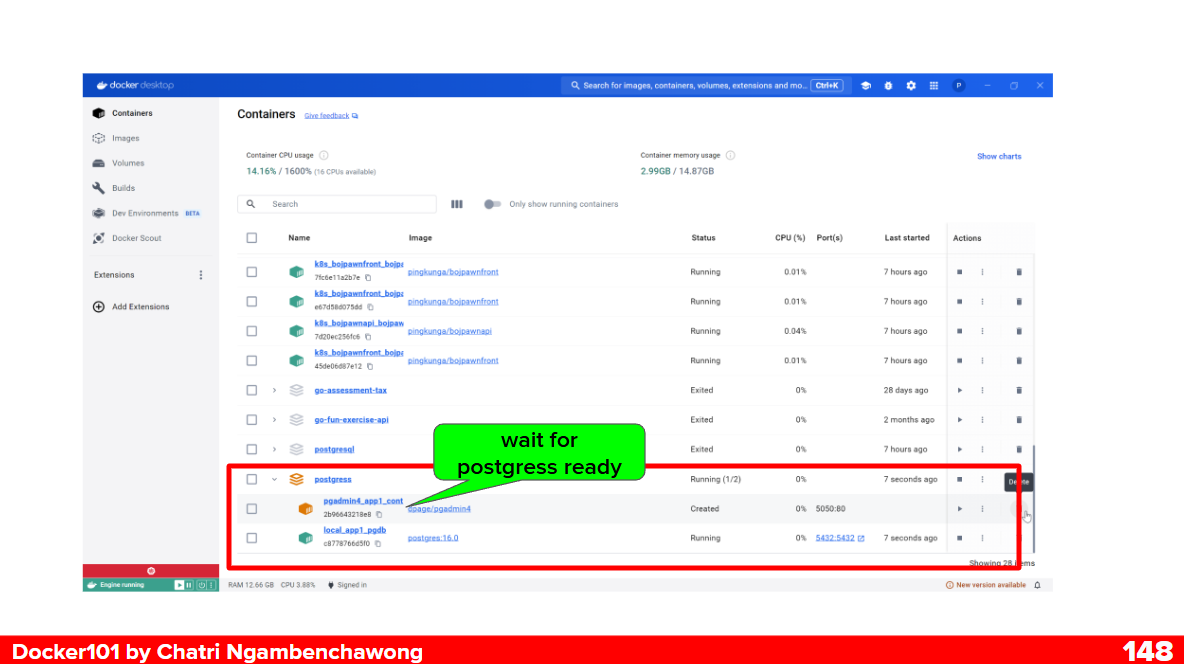Open pingkunga/bojpawnapi image link
This screenshot has width=1184, height=664.
pos(449,331)
